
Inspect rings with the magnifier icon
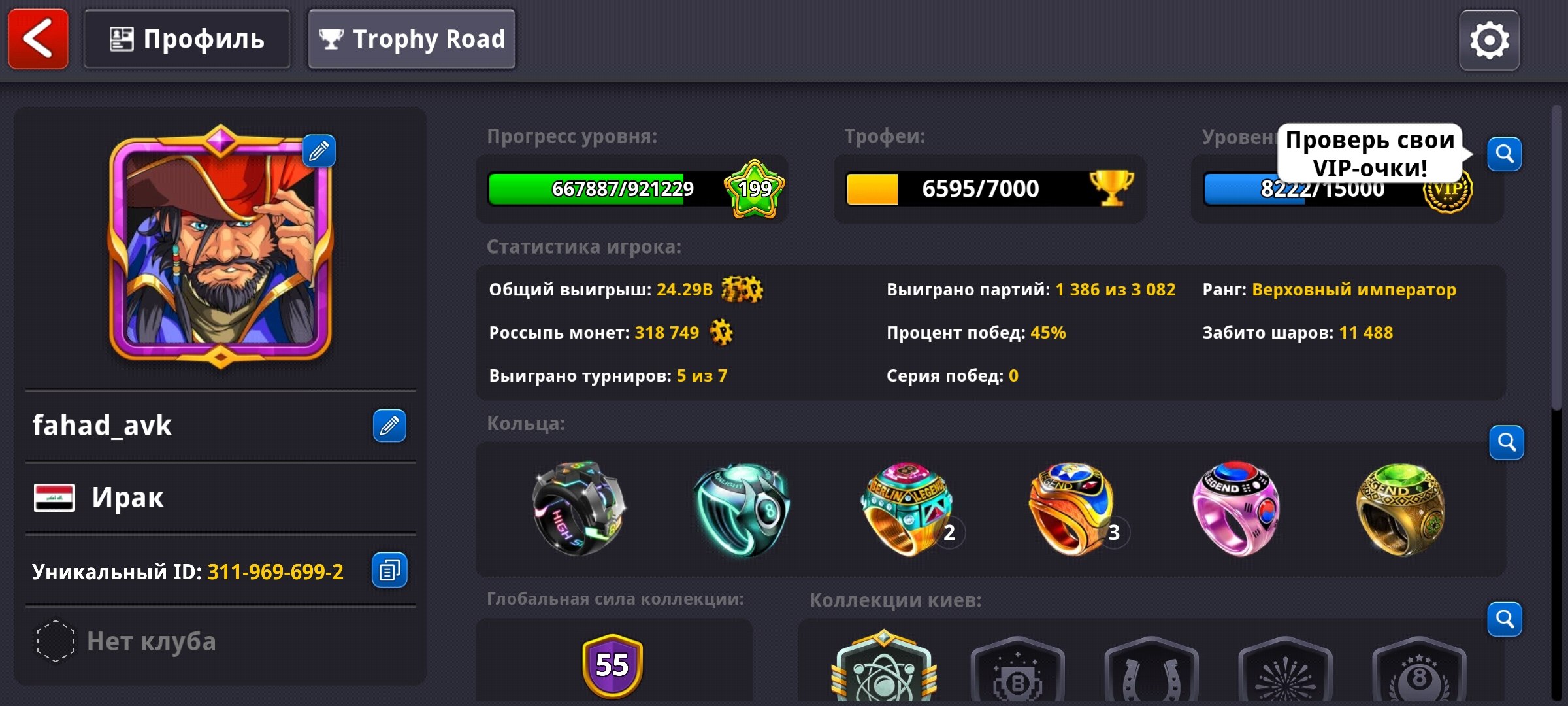click(x=1507, y=443)
